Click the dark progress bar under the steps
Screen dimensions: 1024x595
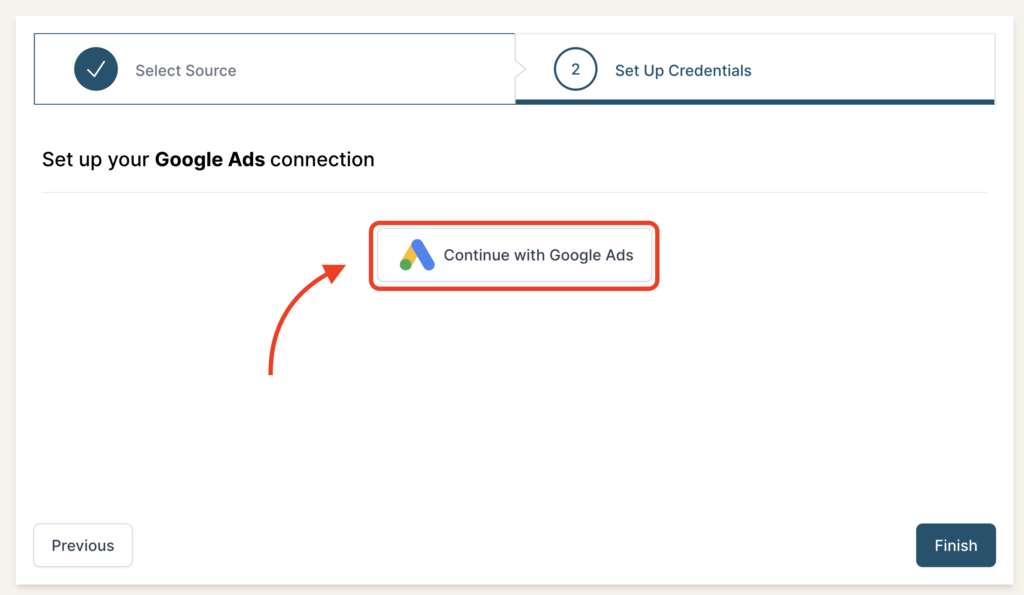[755, 99]
